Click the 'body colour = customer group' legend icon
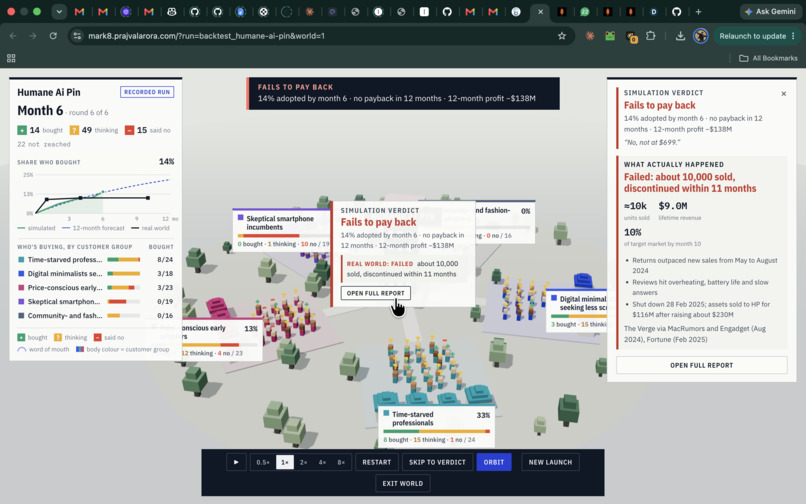 click(80, 349)
